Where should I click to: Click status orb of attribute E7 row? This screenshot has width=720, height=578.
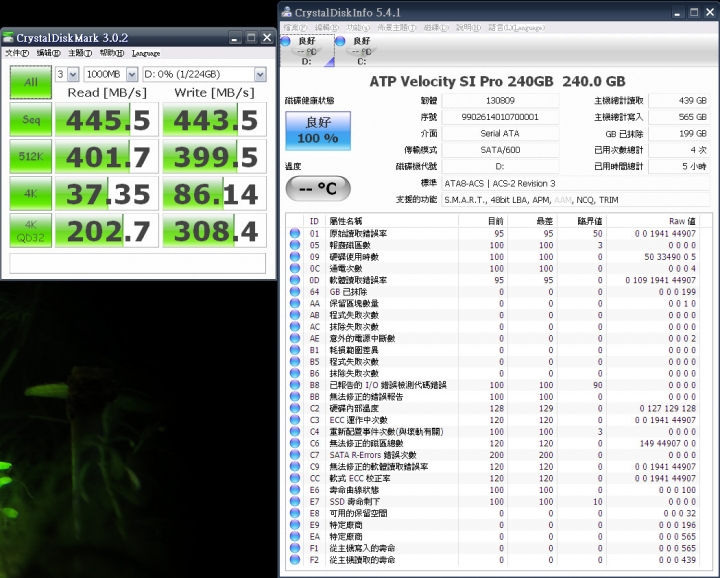coord(295,501)
